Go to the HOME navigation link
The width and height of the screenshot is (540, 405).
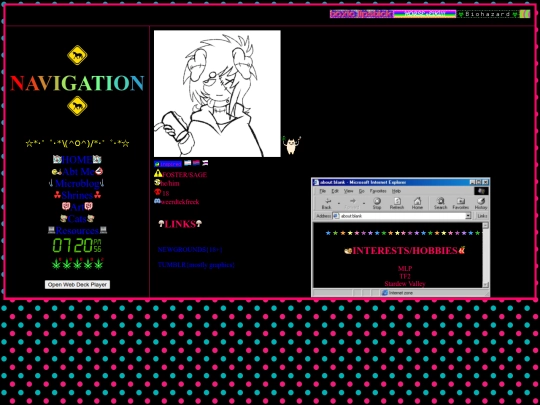point(77,159)
